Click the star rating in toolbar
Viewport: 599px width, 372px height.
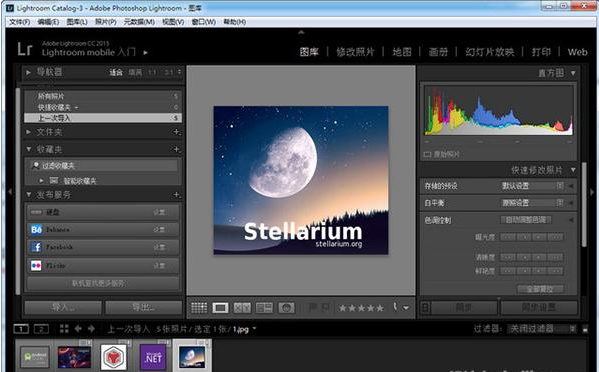pos(361,308)
